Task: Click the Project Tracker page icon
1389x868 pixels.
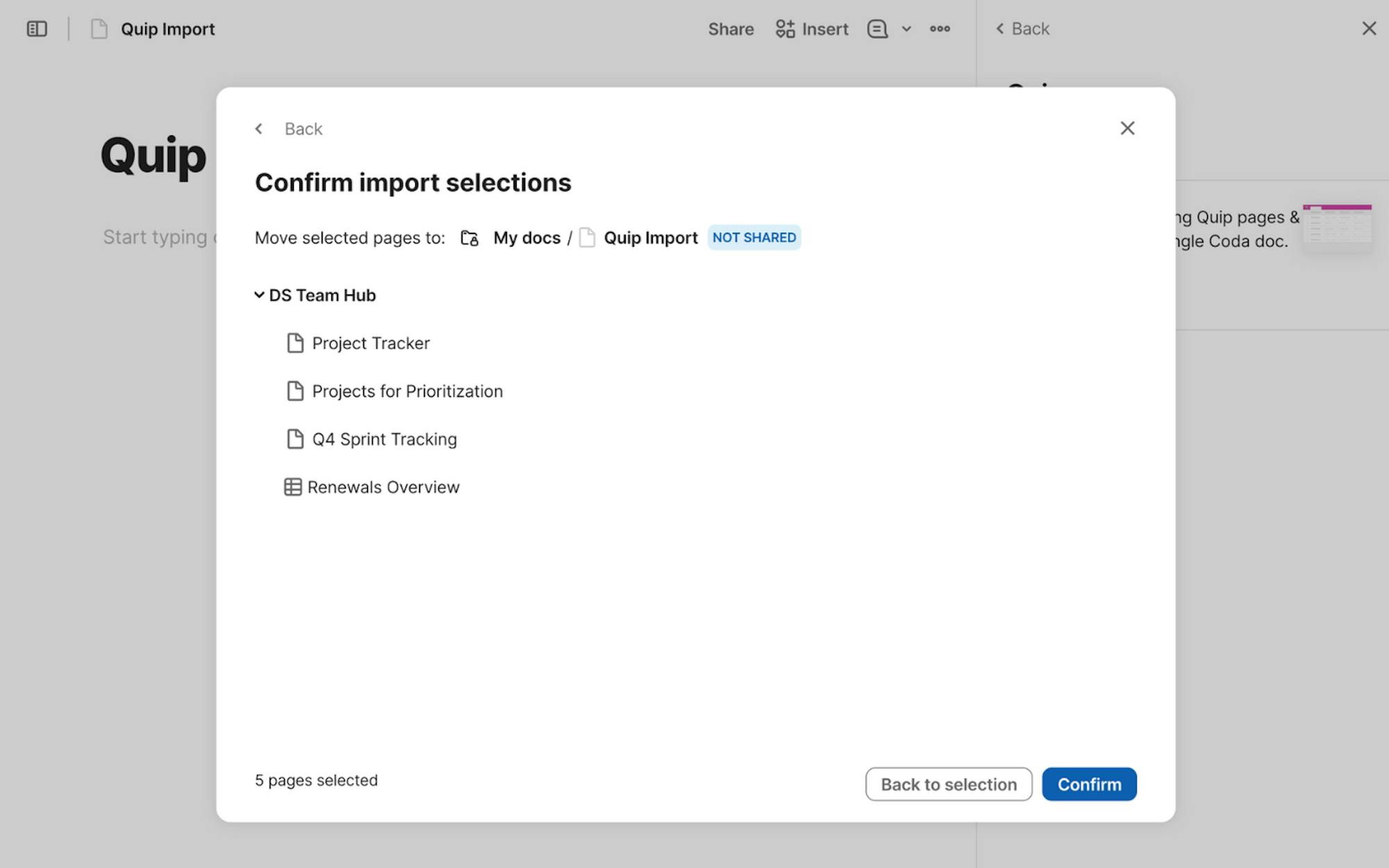Action: (295, 343)
